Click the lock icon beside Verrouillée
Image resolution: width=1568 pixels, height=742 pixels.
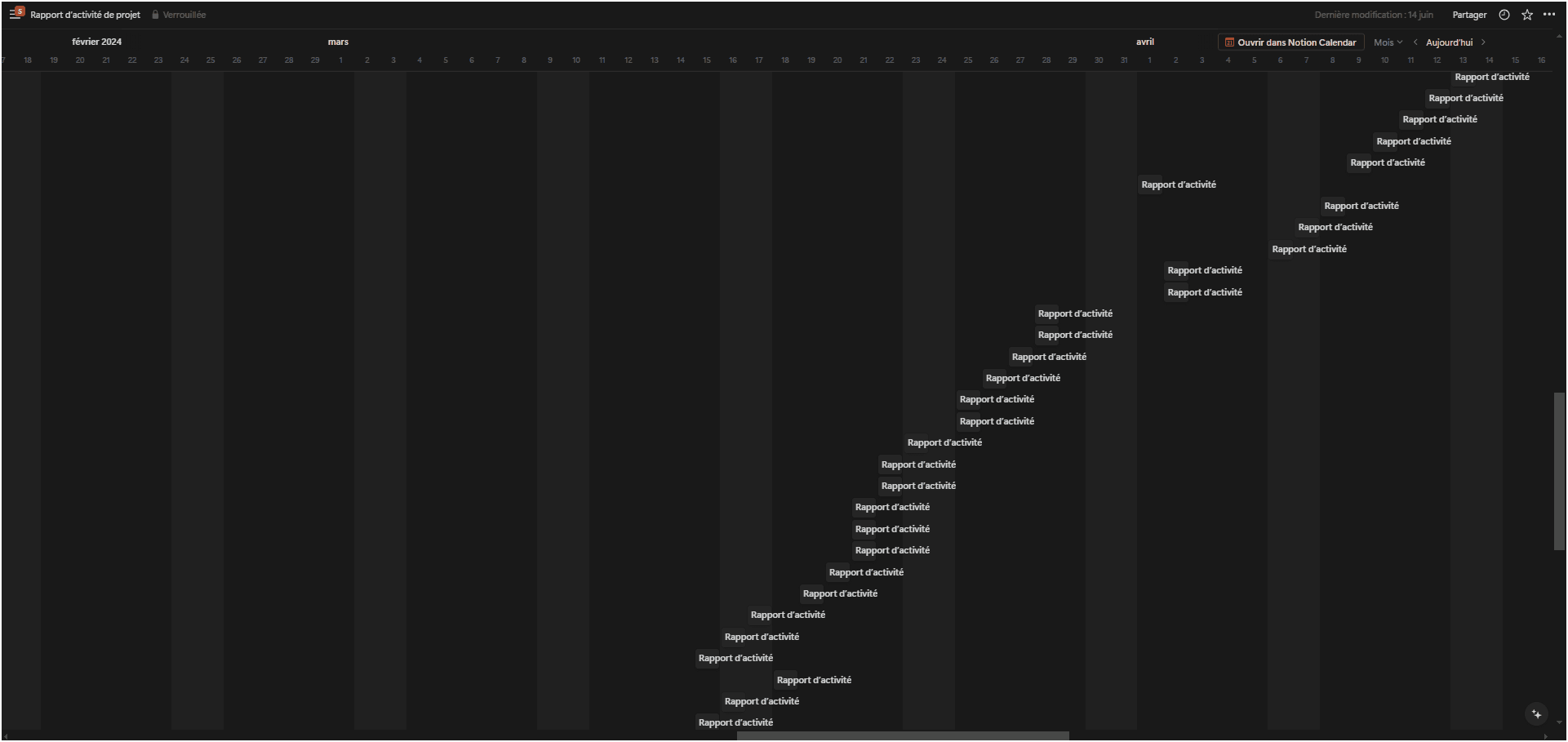point(155,15)
